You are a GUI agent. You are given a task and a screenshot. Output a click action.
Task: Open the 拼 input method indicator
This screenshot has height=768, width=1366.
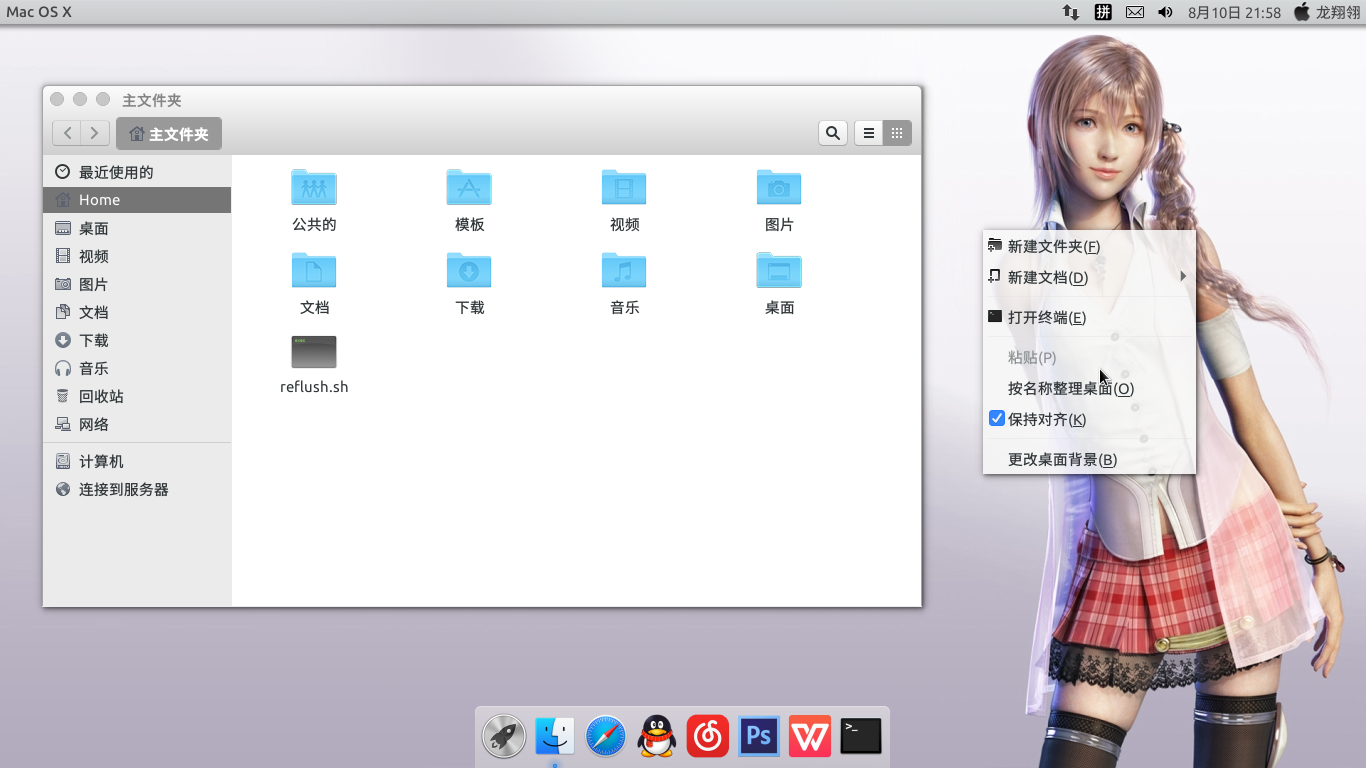tap(1103, 12)
